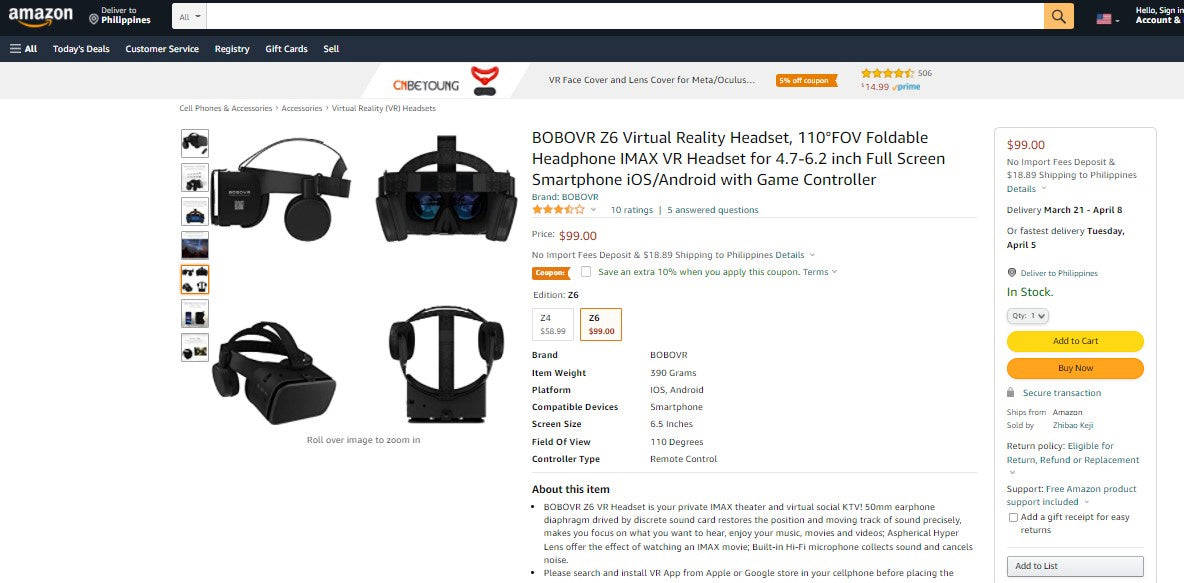
Task: Click the 5 answered questions link
Action: pyautogui.click(x=713, y=210)
